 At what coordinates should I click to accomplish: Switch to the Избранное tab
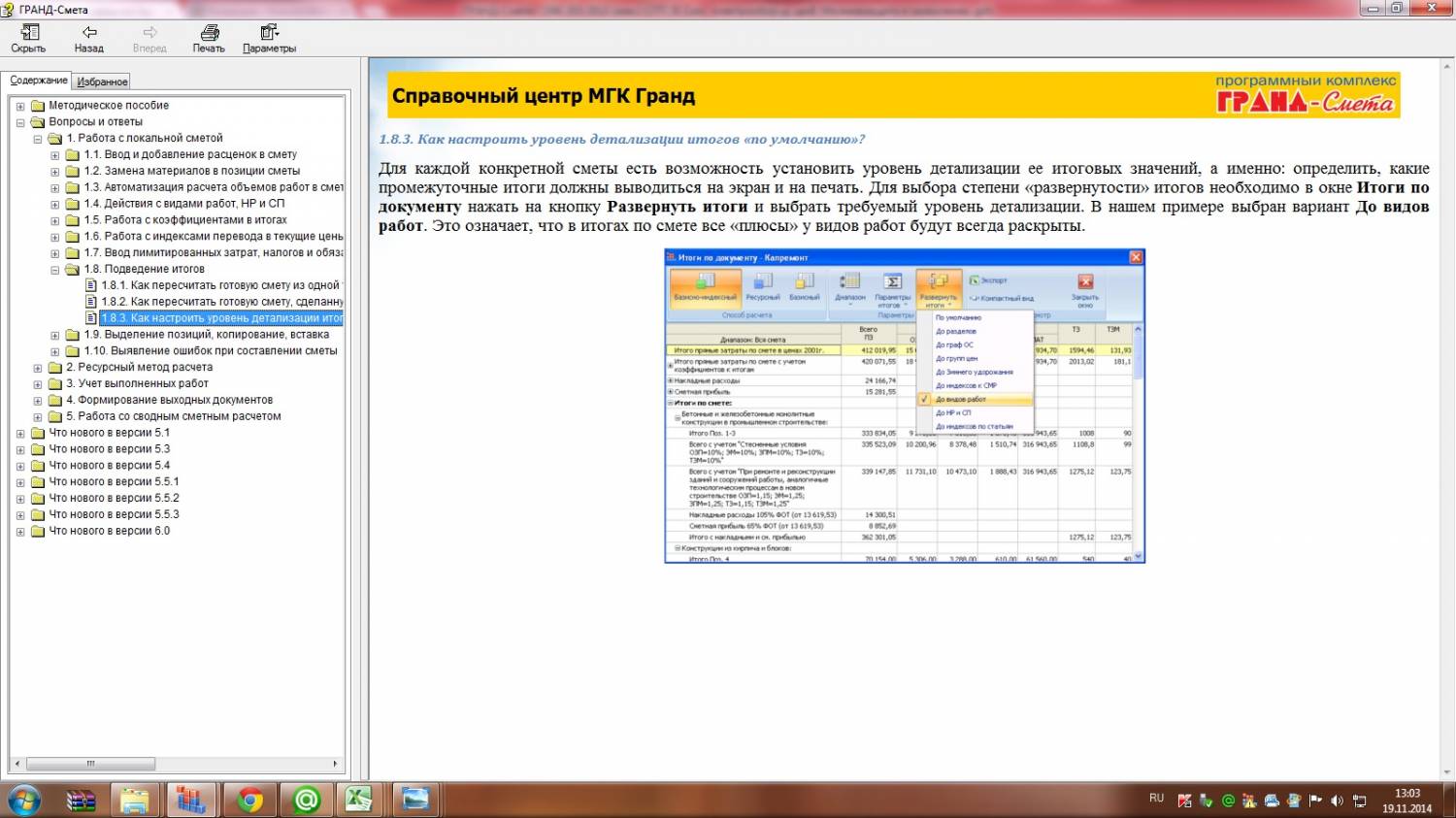pyautogui.click(x=102, y=82)
